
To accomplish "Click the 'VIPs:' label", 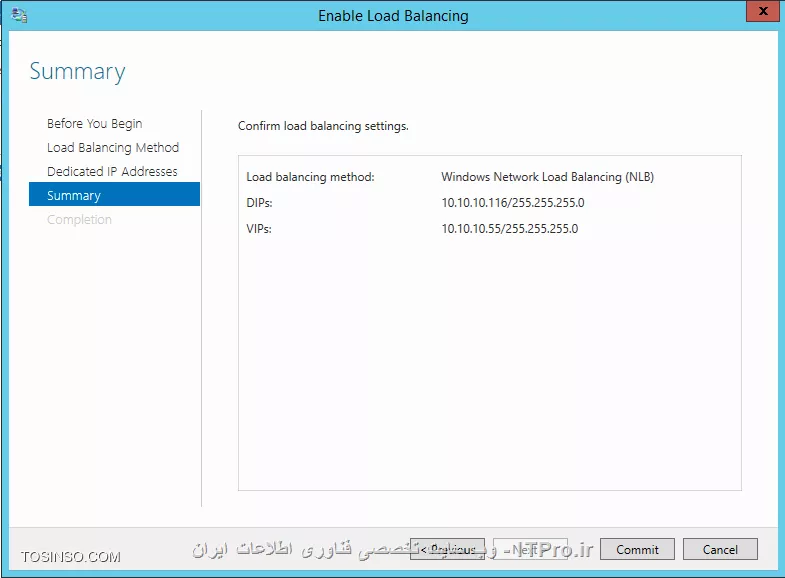I will click(259, 229).
